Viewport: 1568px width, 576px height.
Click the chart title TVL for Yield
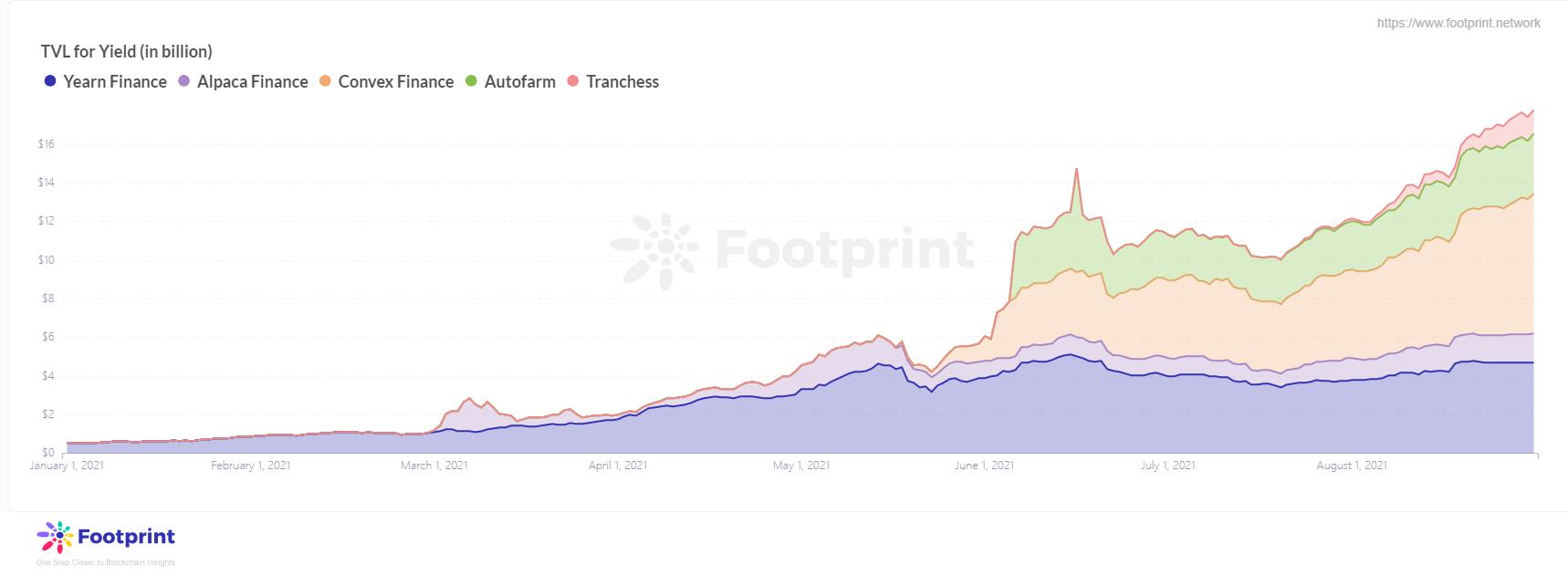(x=126, y=51)
